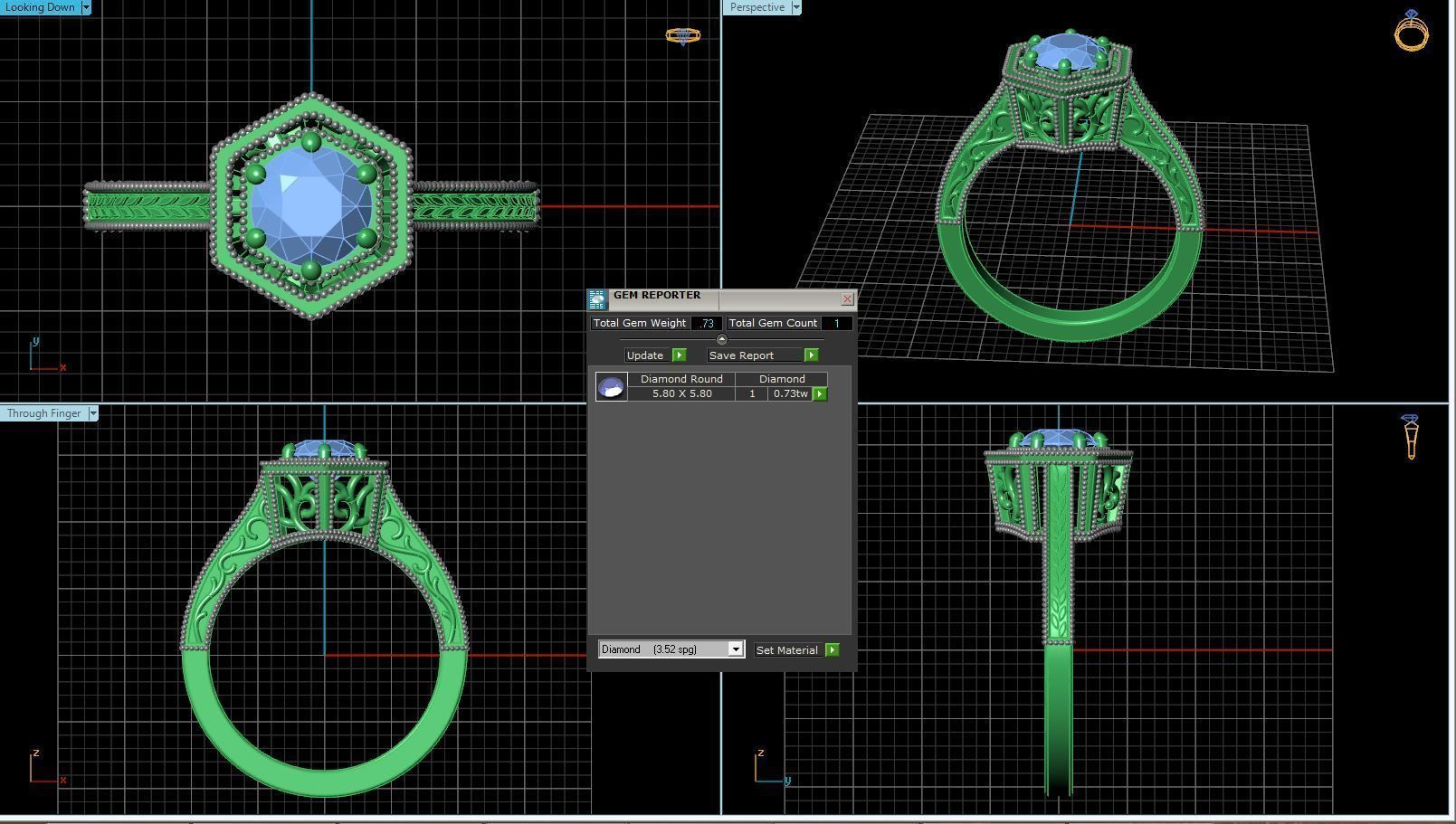Viewport: 1456px width, 824px height.
Task: Click the 'Diamond Round' header text
Action: pyautogui.click(x=681, y=379)
